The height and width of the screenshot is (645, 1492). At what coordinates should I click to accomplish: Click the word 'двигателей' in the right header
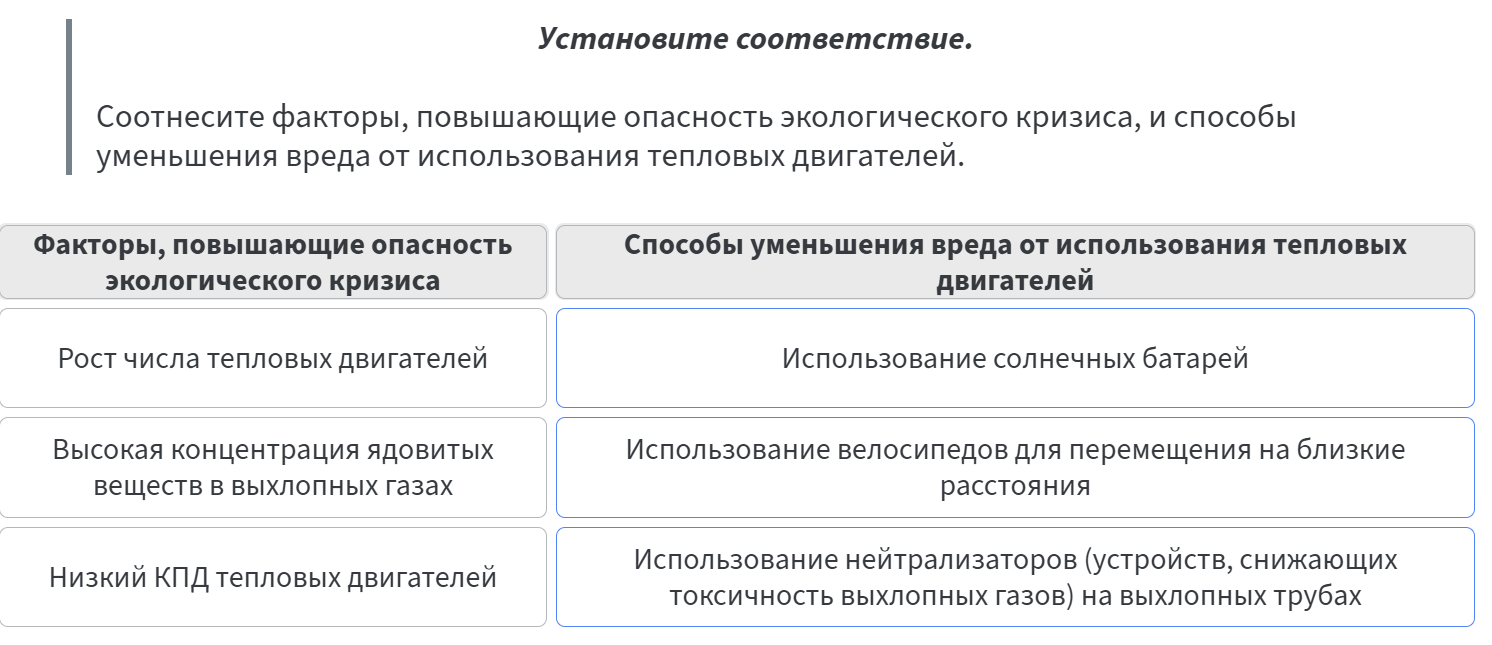pos(1015,282)
